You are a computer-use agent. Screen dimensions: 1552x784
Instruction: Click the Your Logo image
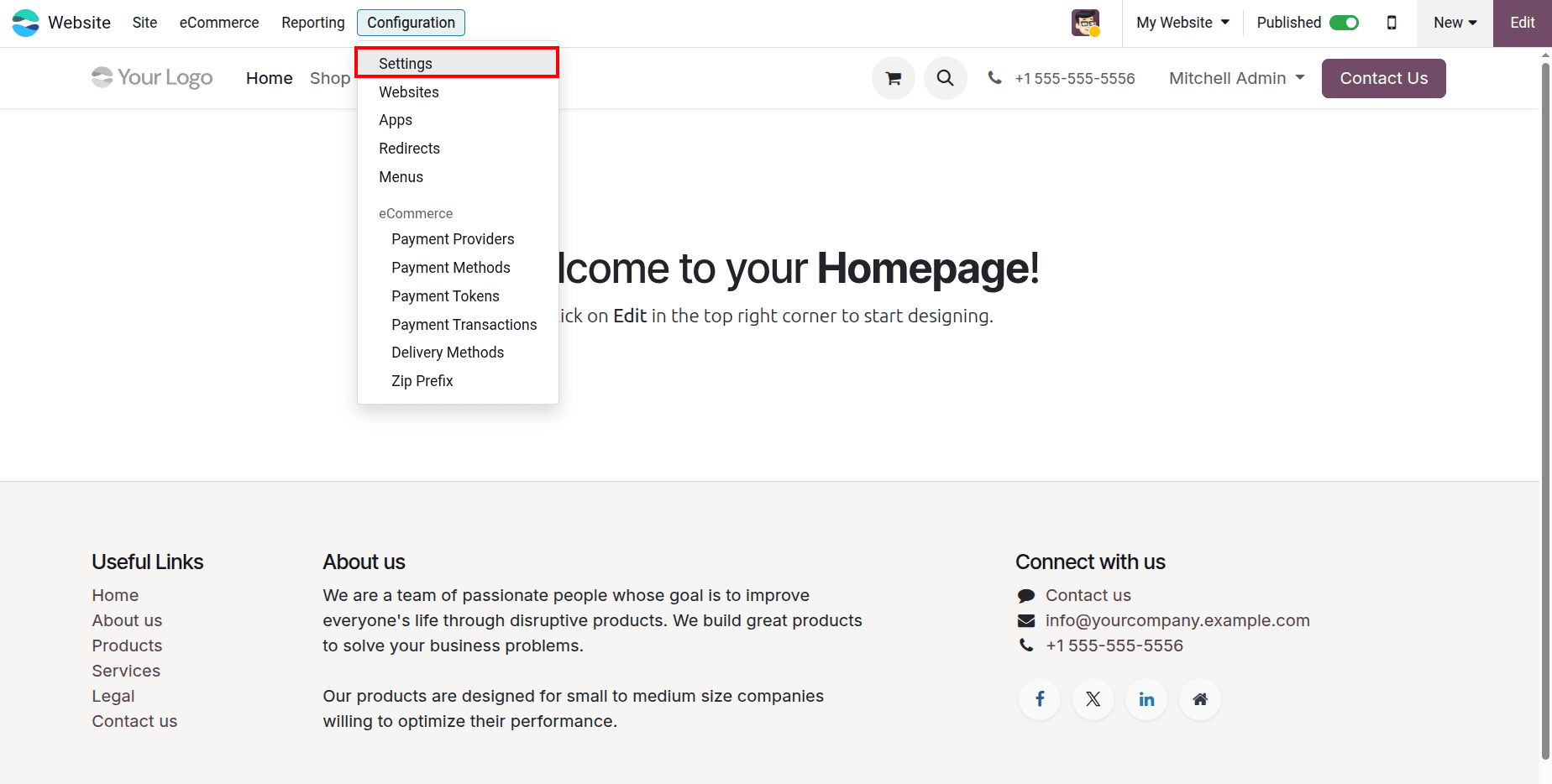152,78
